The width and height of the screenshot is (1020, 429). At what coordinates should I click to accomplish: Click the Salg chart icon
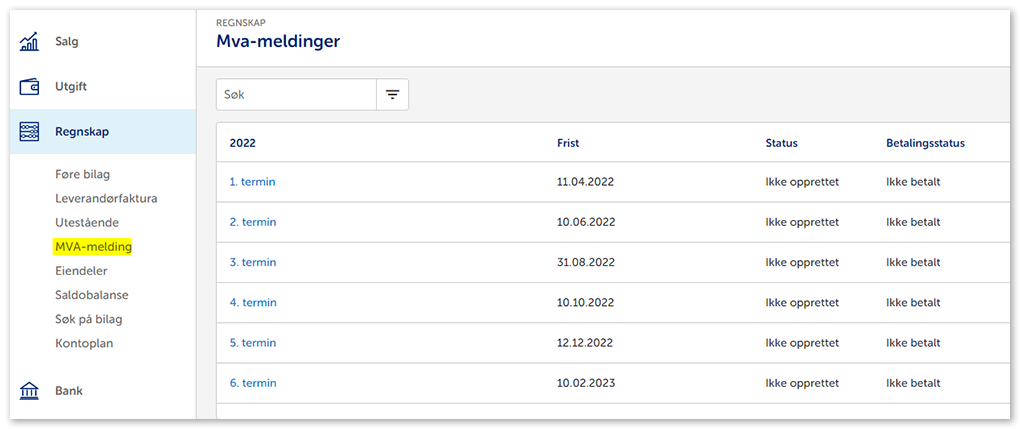coord(29,42)
